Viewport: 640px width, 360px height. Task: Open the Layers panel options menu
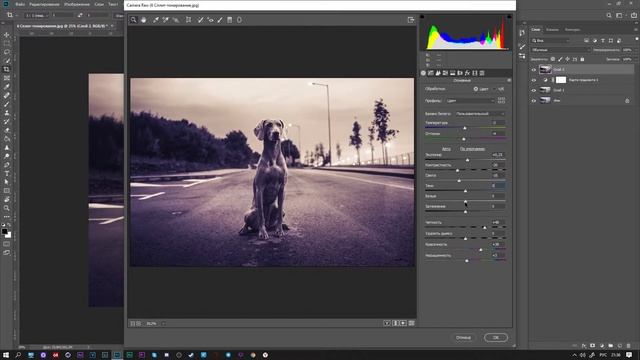pyautogui.click(x=636, y=29)
